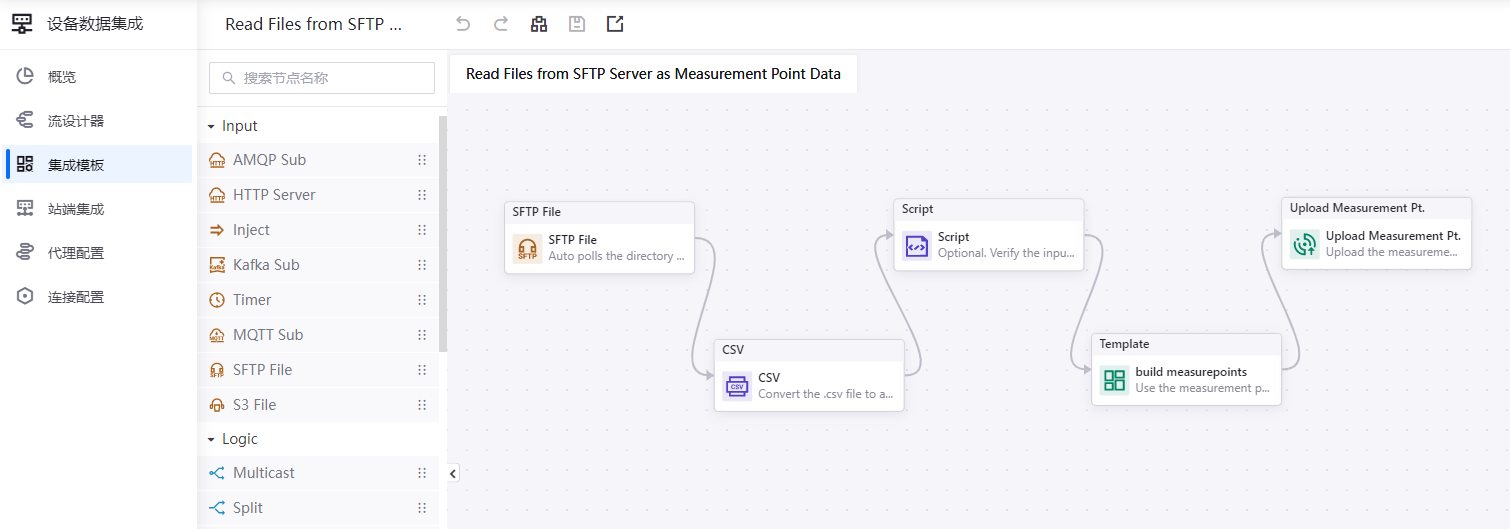
Task: Click the auto-layout icon in toolbar
Action: point(539,24)
